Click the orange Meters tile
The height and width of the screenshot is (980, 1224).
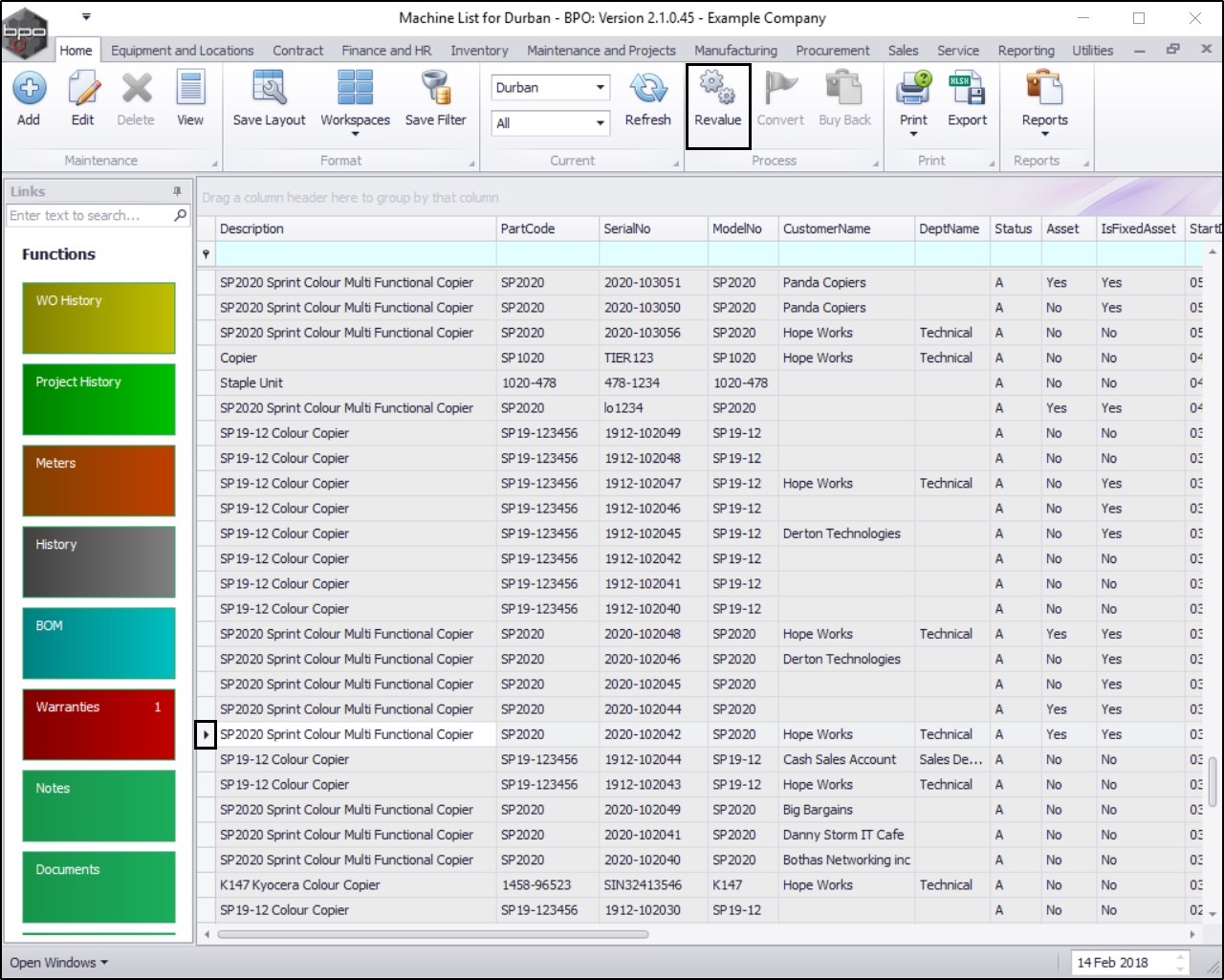pyautogui.click(x=98, y=480)
